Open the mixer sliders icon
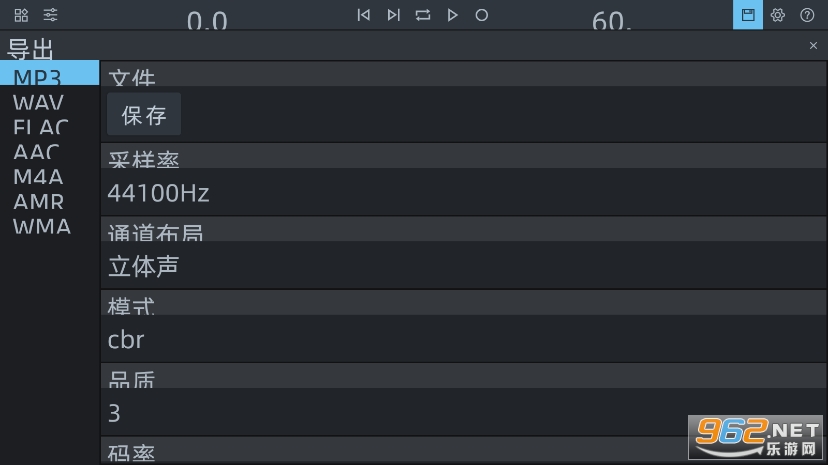 pyautogui.click(x=51, y=15)
